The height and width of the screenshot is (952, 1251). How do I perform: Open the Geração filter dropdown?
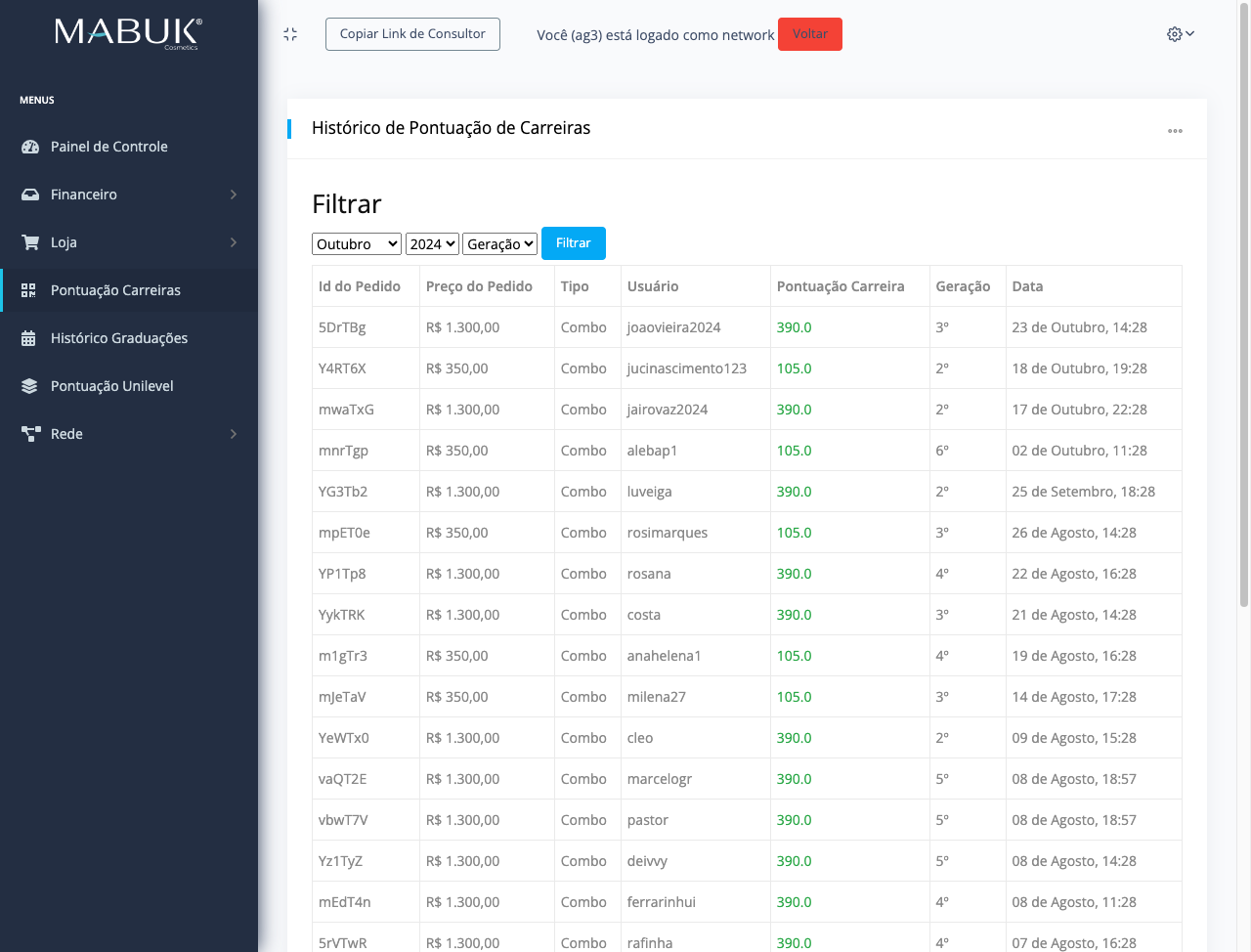pyautogui.click(x=499, y=244)
